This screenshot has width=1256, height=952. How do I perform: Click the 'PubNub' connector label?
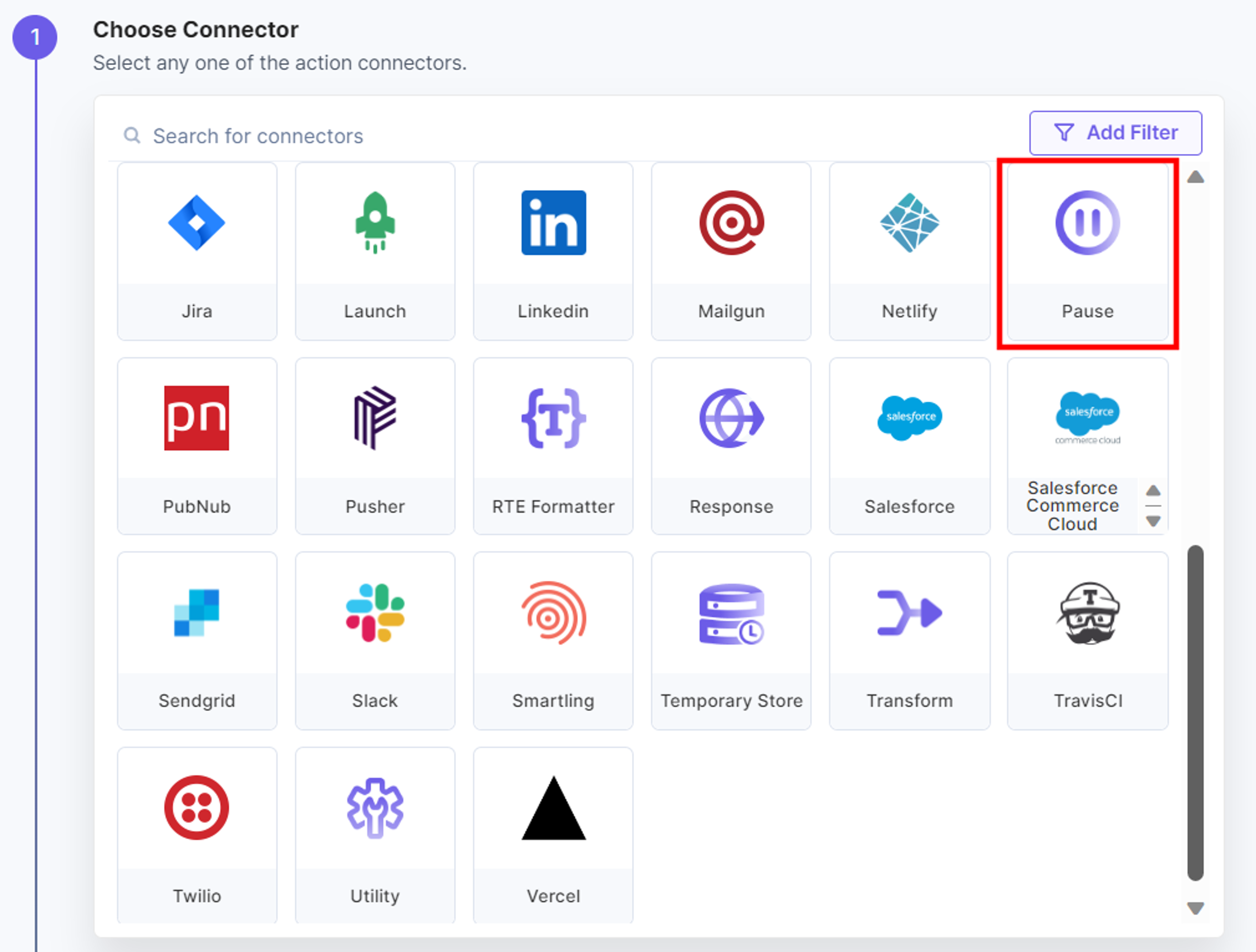(197, 506)
